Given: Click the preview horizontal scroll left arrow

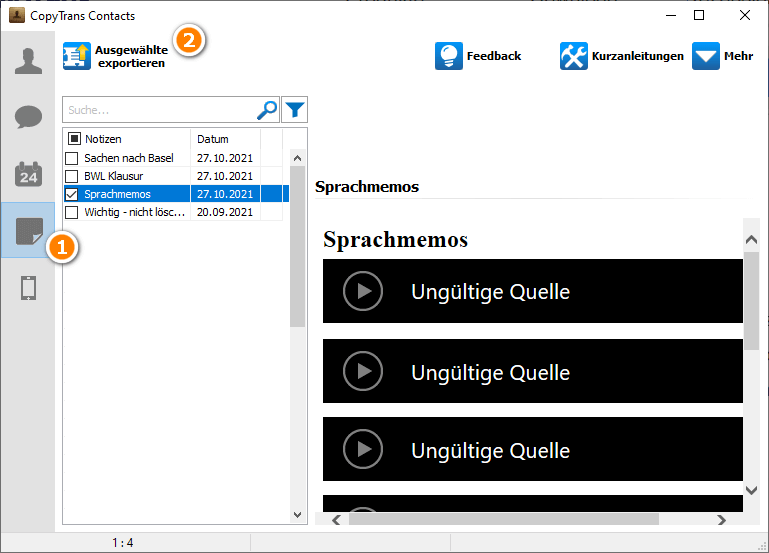Looking at the screenshot, I should (336, 520).
